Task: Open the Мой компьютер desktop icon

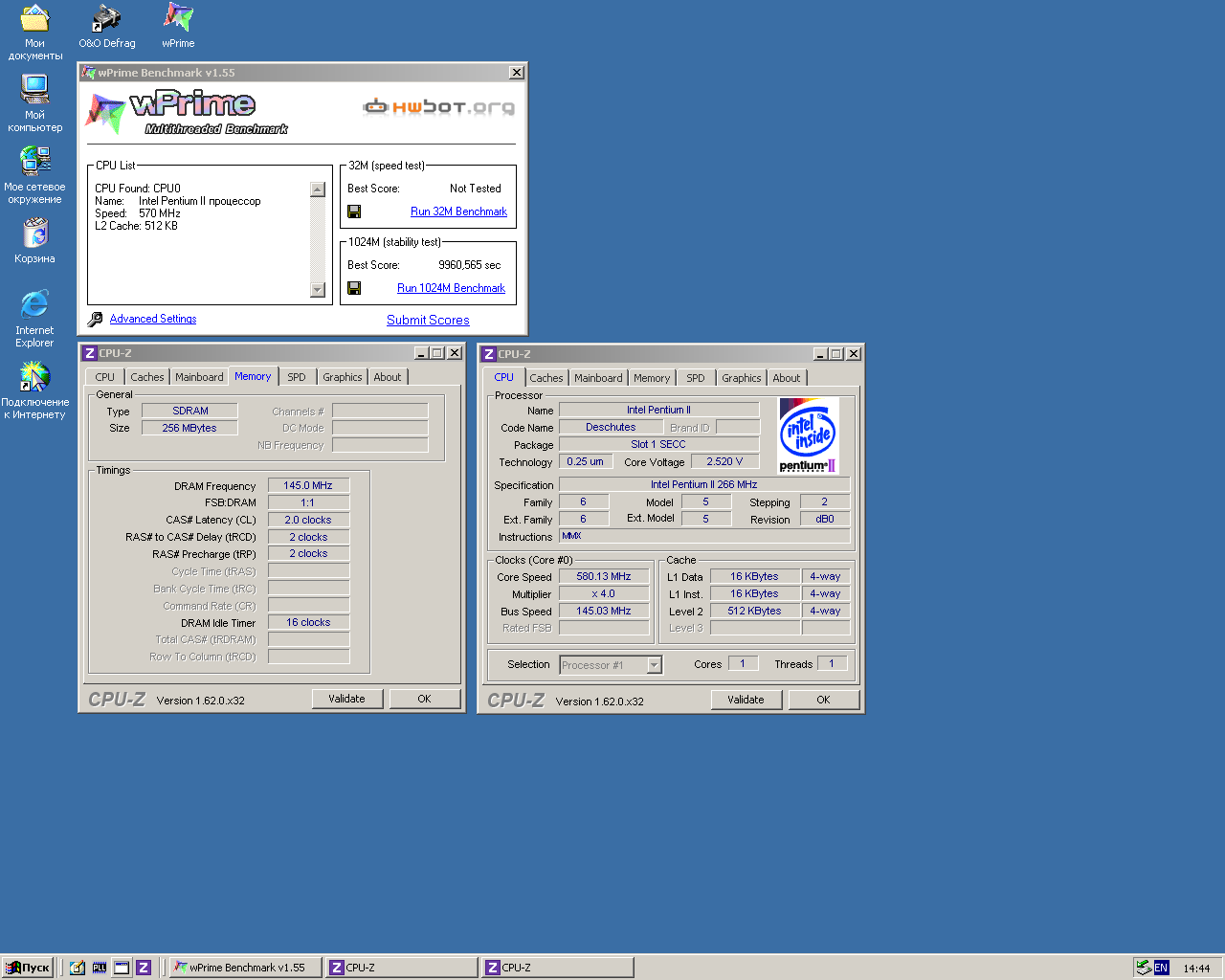Action: click(35, 103)
